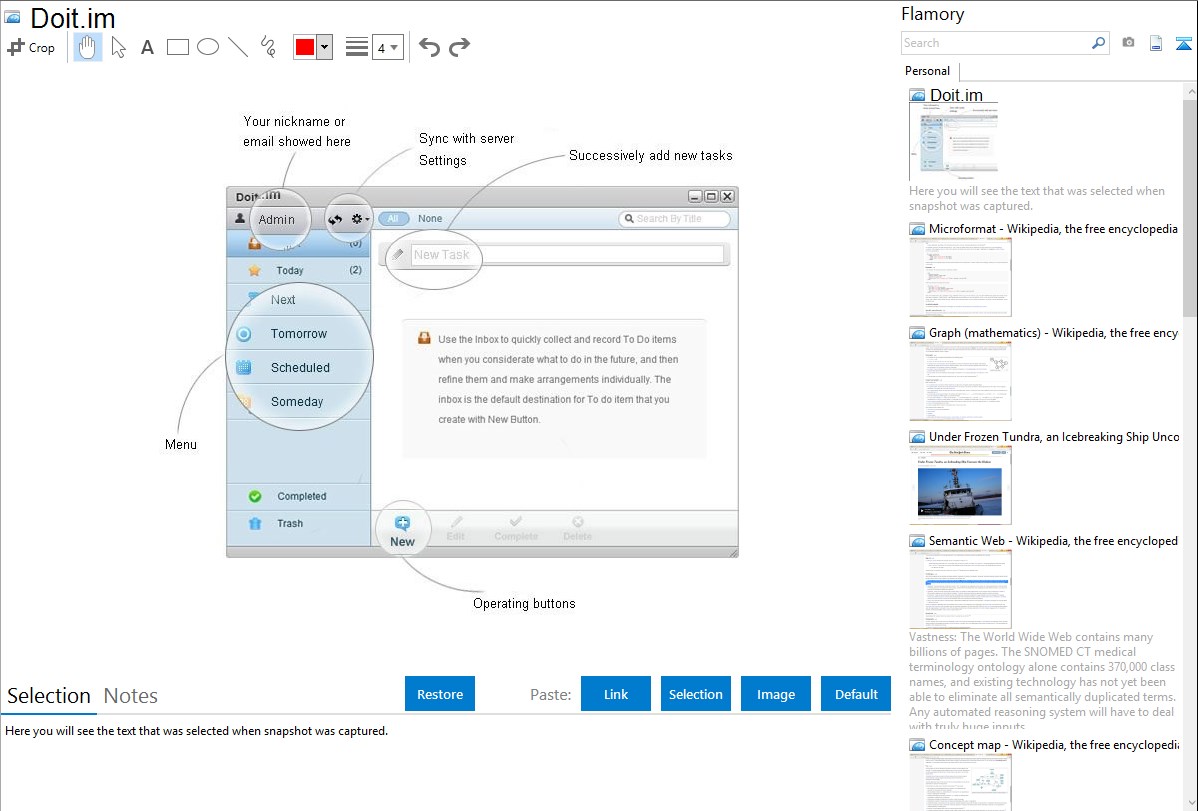Click the Semantic Web - Wikipedia title
The width and height of the screenshot is (1198, 811).
1053,540
